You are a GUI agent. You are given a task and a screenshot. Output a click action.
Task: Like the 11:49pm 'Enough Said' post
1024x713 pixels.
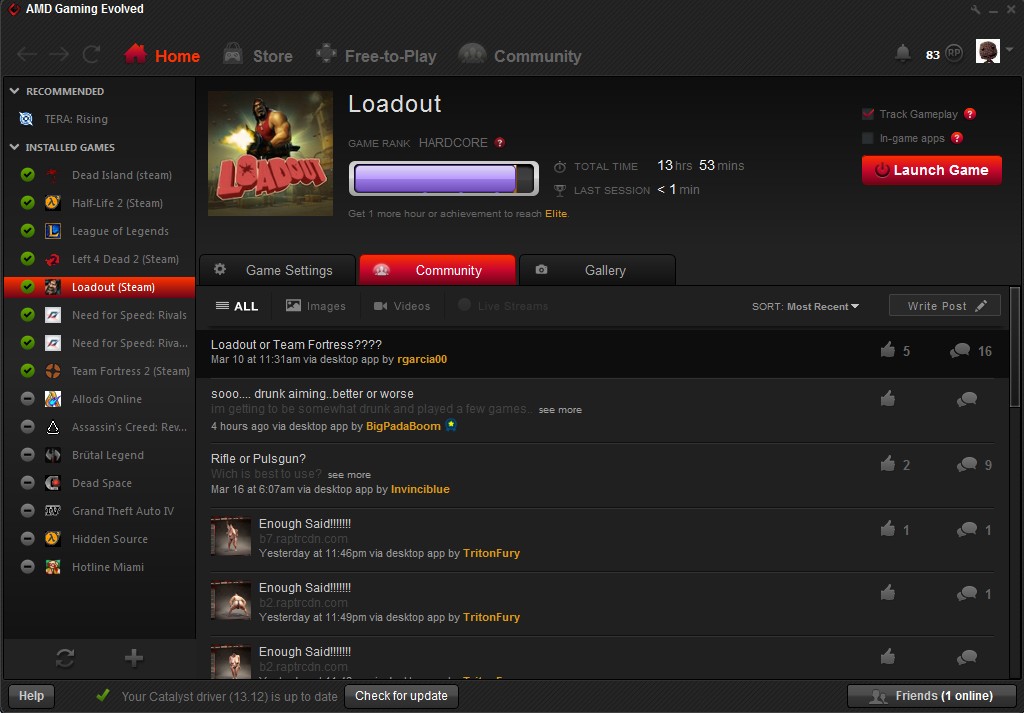pos(888,592)
